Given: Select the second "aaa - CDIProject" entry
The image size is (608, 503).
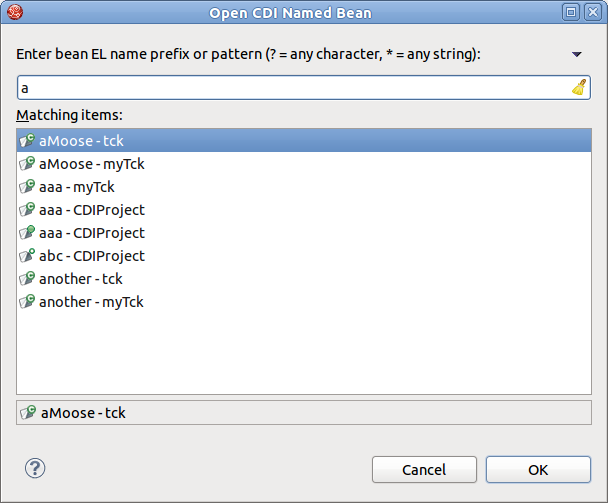Looking at the screenshot, I should tap(92, 233).
